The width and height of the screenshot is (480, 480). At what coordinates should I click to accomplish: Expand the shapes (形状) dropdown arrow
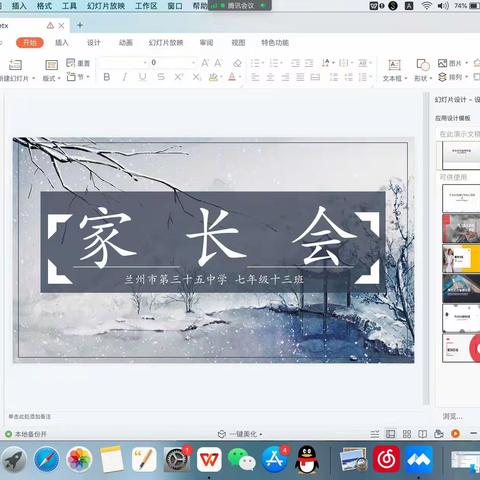[431, 79]
